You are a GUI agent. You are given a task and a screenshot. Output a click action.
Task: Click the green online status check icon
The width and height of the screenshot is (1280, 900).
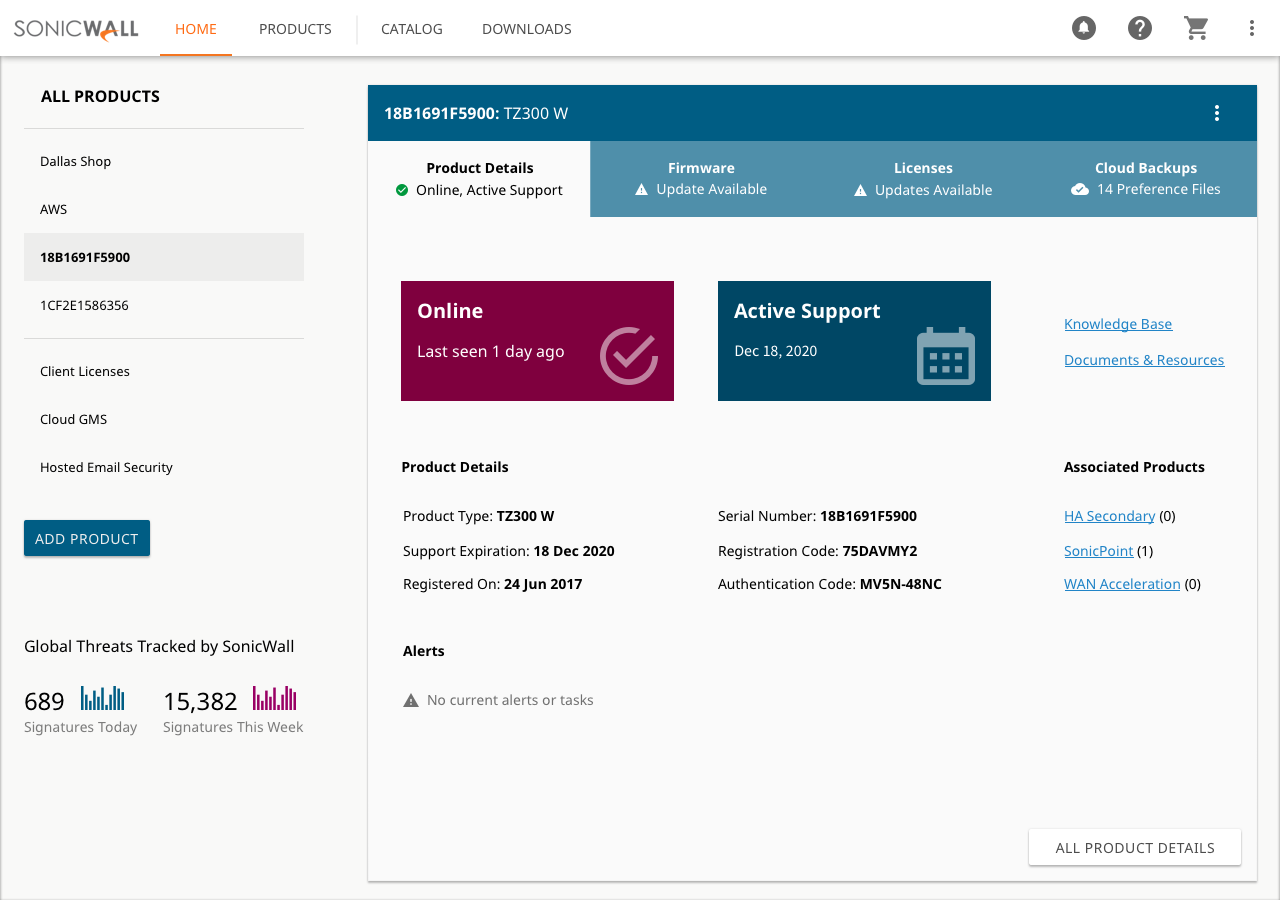(402, 190)
